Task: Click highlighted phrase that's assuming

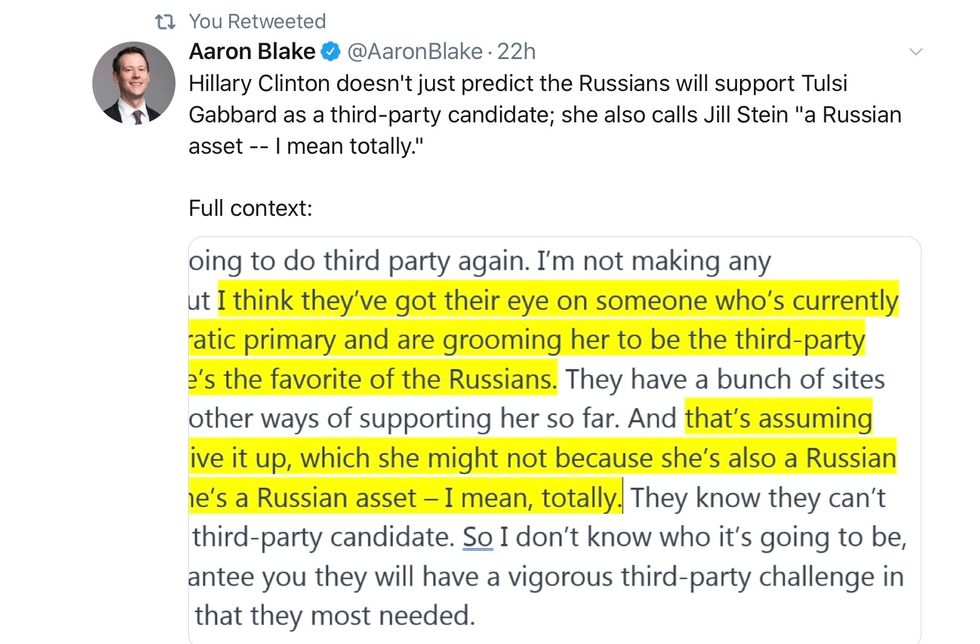Action: pos(778,418)
